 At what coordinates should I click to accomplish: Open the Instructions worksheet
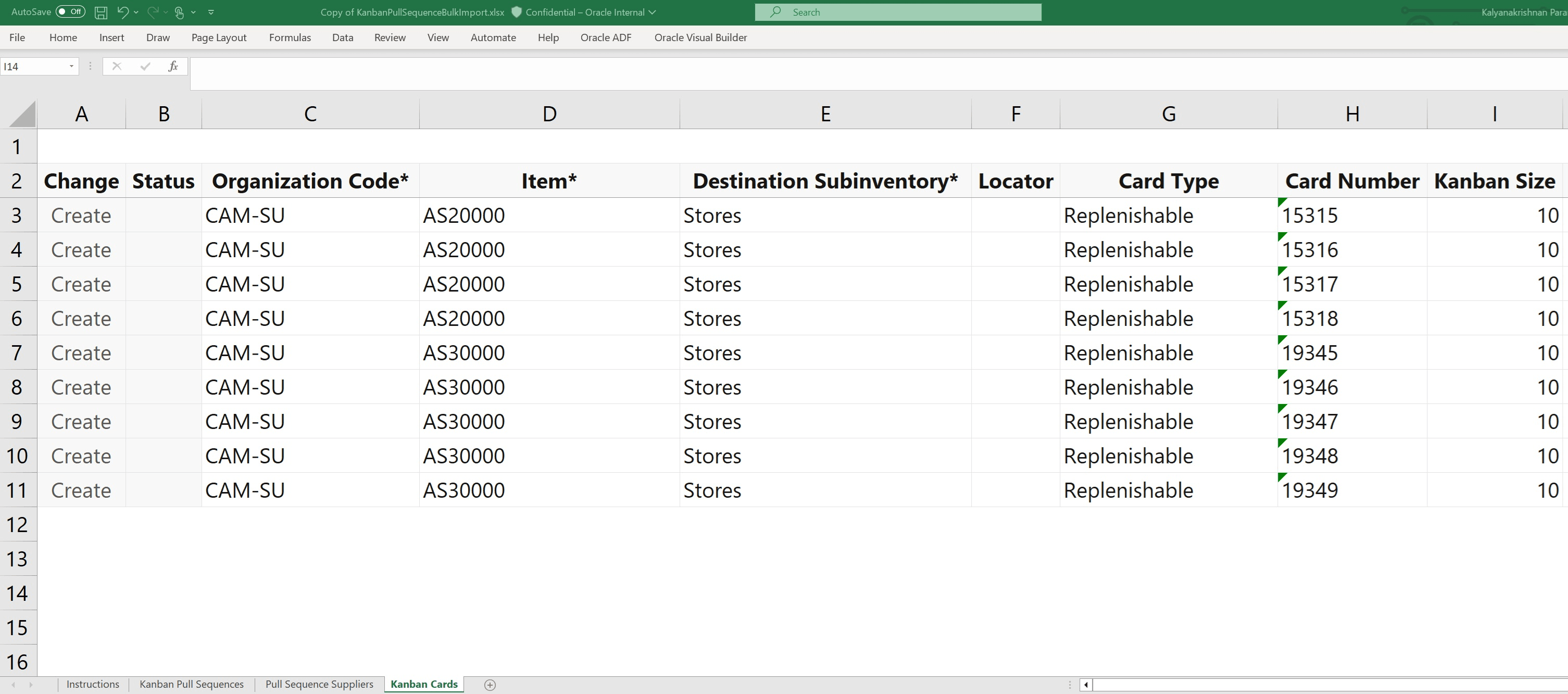(x=93, y=684)
